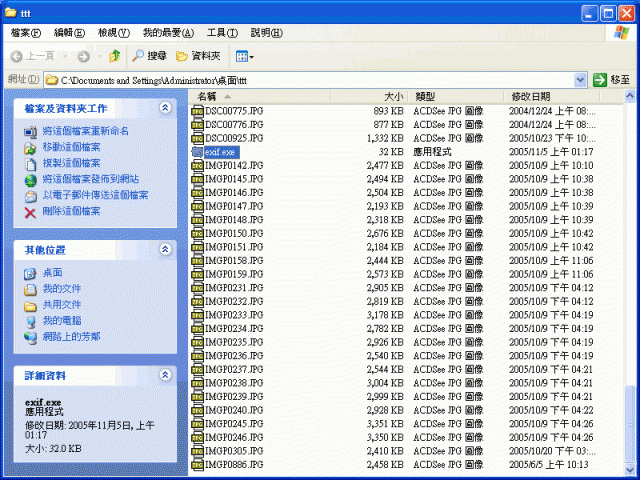Sort by 名稱 column header
Screen dimensions: 640x480
pyautogui.click(x=260, y=97)
